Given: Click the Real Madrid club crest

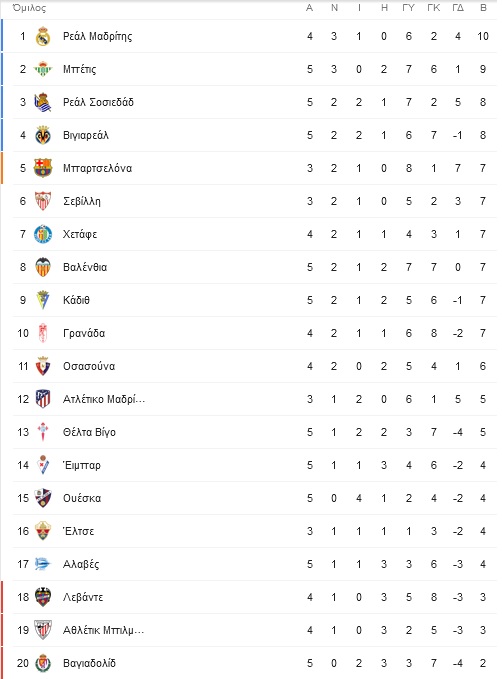Looking at the screenshot, I should (x=43, y=36).
